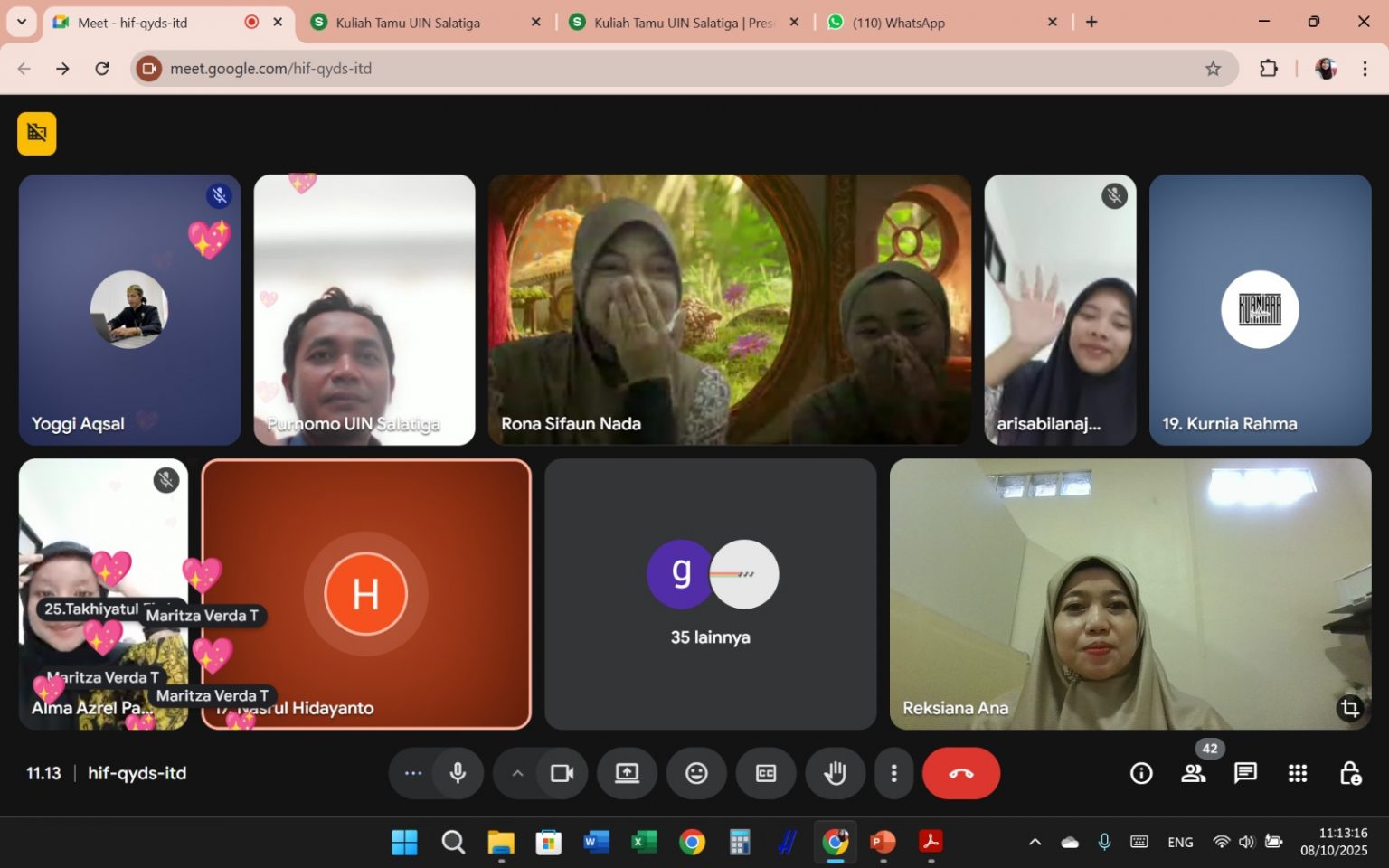Raise your hand
Viewport: 1389px width, 868px height.
click(834, 773)
